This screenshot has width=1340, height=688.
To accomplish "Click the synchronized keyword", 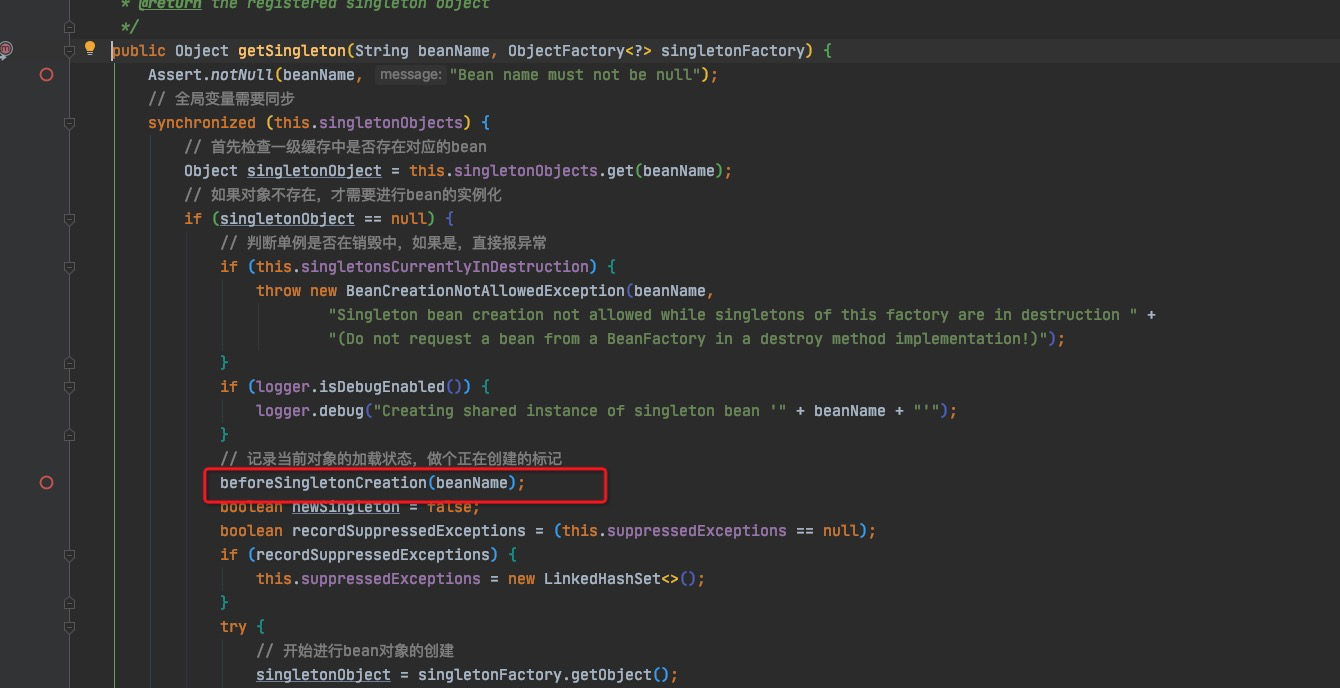I will tap(202, 123).
